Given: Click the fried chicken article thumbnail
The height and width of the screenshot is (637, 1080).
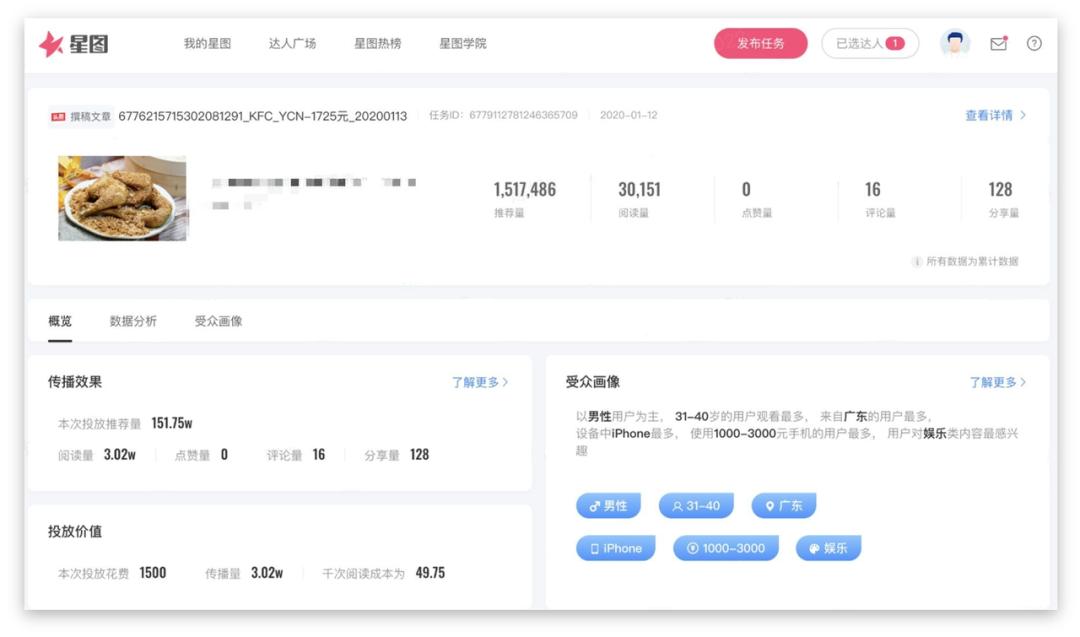Looking at the screenshot, I should tap(122, 197).
